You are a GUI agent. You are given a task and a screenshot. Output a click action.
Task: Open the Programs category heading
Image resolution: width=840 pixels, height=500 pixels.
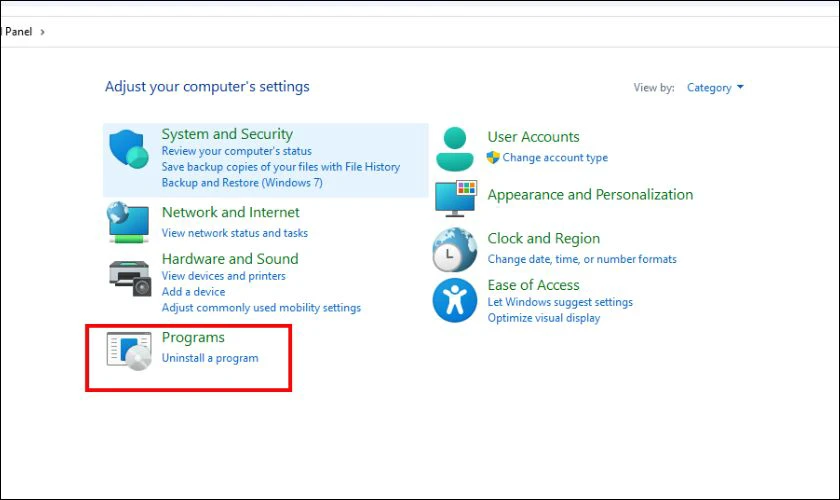(x=193, y=338)
